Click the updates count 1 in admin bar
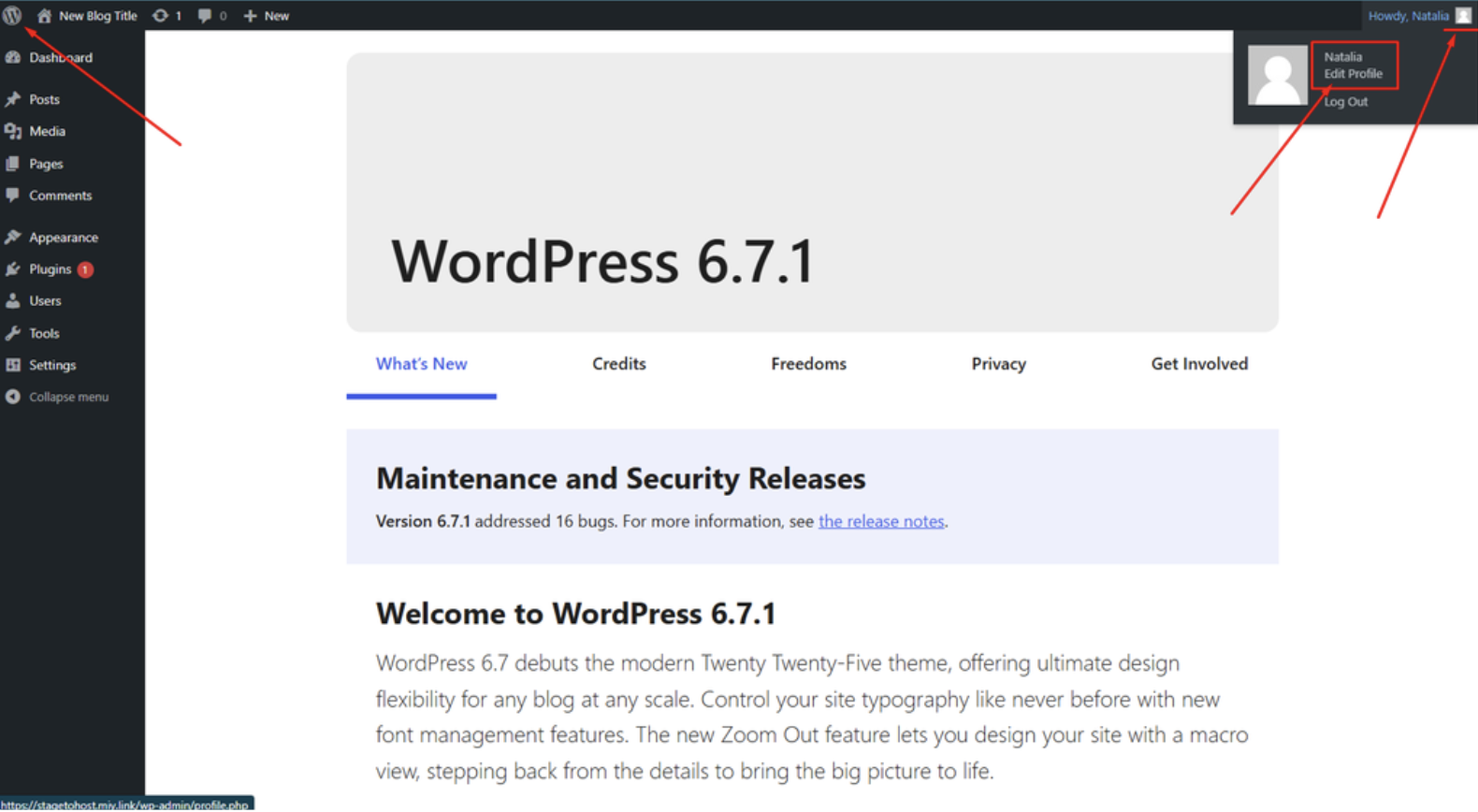Screen dimensions: 1478x812 click(x=178, y=16)
